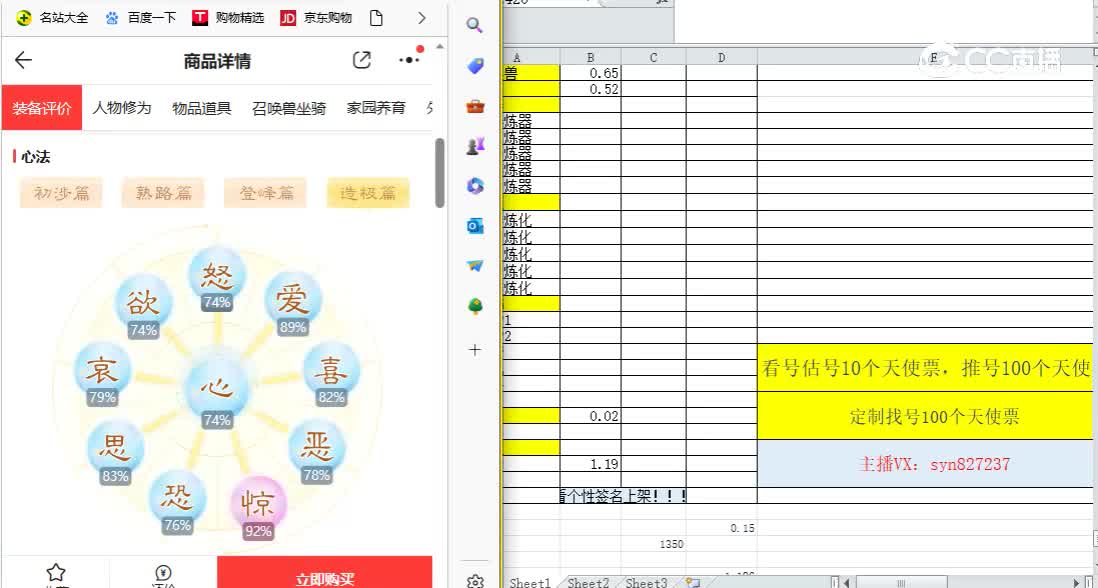Click the 恶 orb showing 78%
1098x588 pixels.
coord(317,452)
